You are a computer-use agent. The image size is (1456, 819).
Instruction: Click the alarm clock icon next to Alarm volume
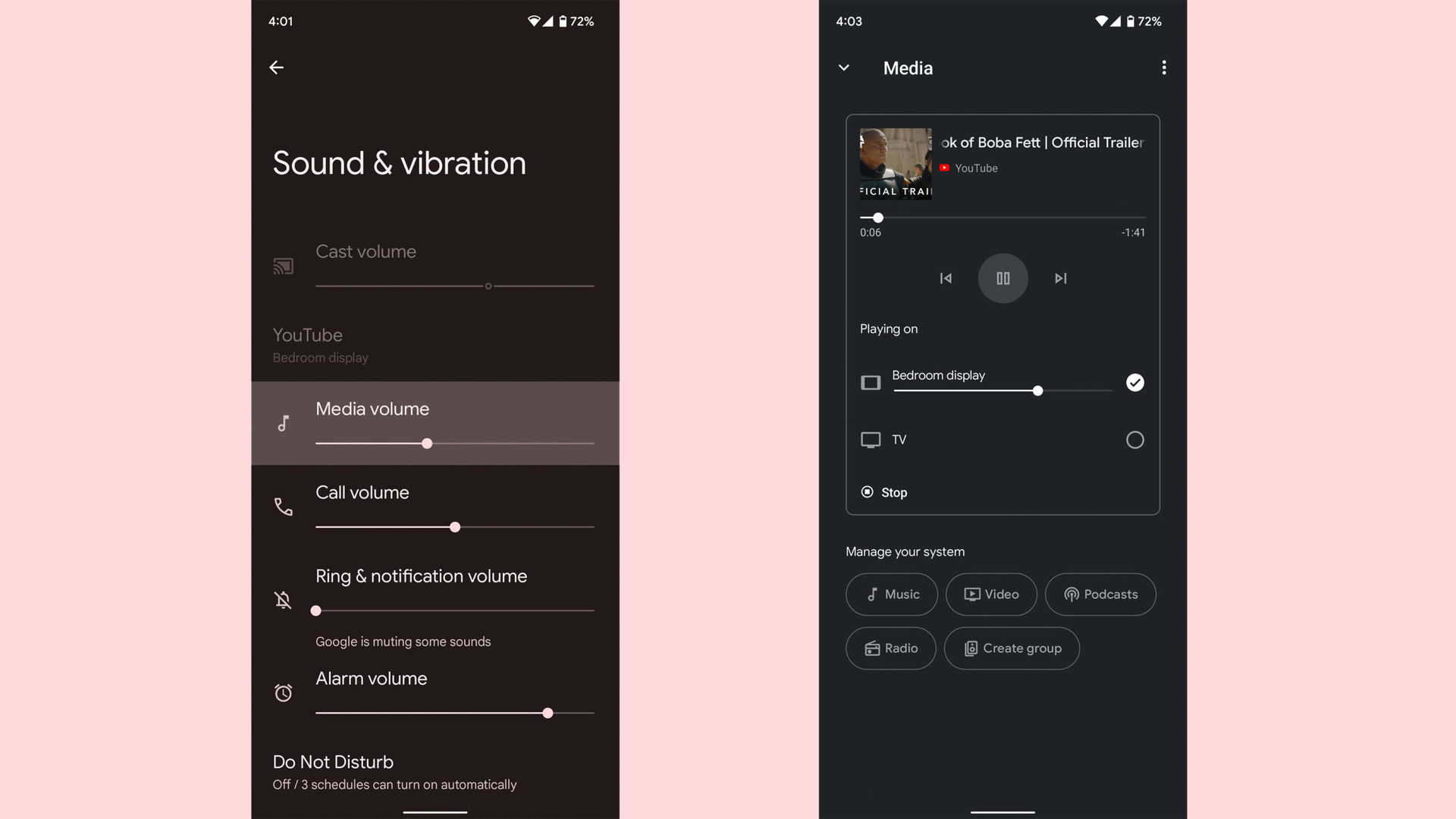[x=283, y=693]
